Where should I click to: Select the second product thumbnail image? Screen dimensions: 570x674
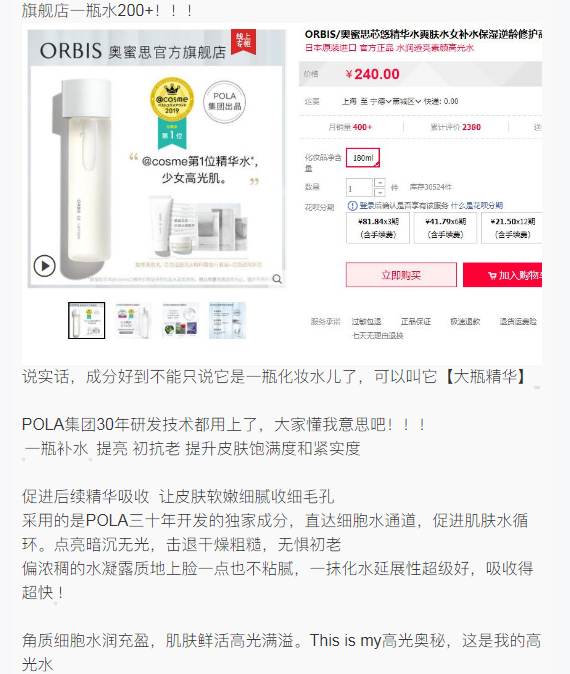pyautogui.click(x=134, y=320)
